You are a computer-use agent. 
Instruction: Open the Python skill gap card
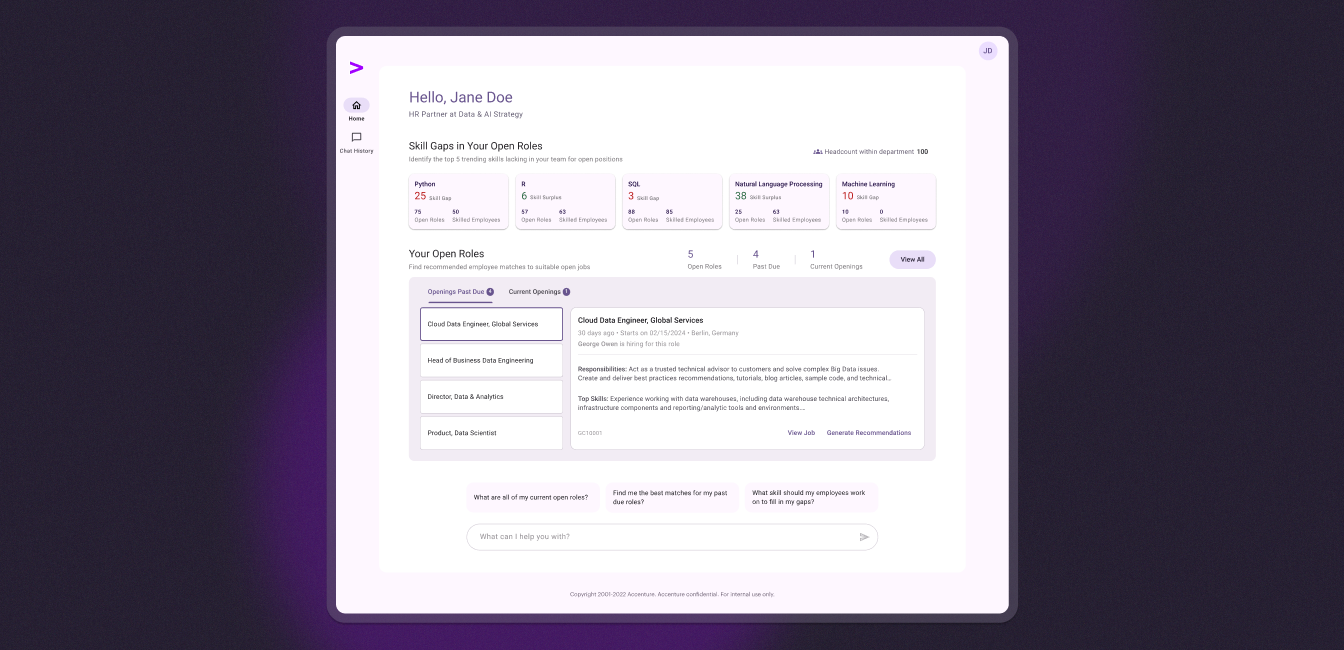pyautogui.click(x=458, y=202)
